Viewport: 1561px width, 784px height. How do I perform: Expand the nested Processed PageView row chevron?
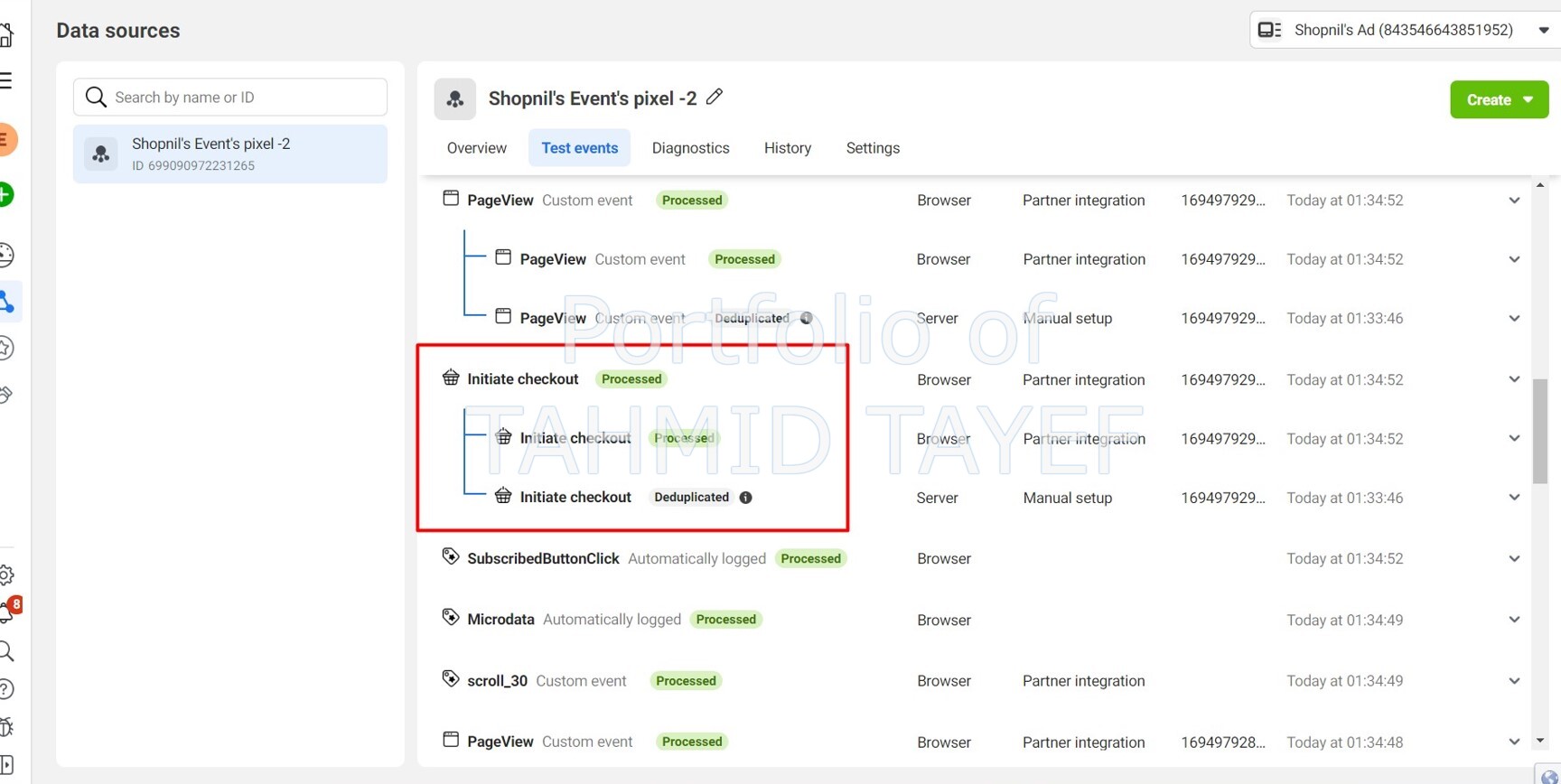coord(1514,259)
